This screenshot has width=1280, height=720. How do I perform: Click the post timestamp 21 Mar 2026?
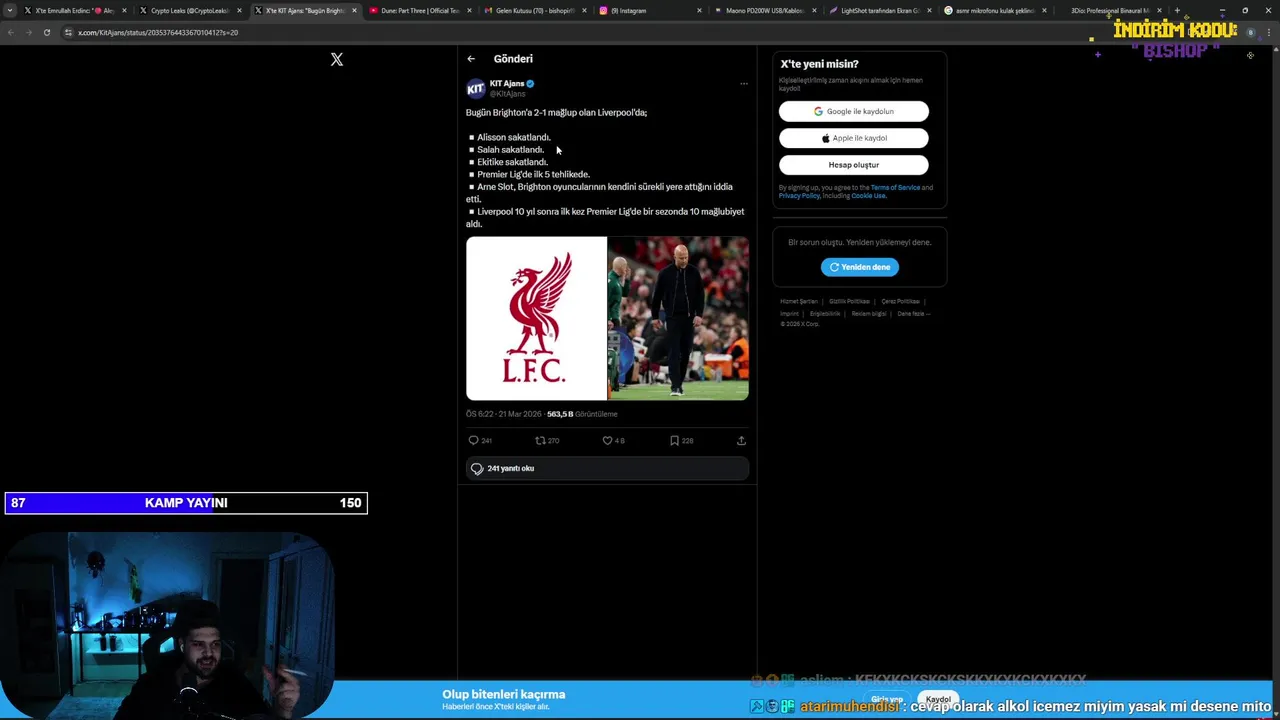503,414
